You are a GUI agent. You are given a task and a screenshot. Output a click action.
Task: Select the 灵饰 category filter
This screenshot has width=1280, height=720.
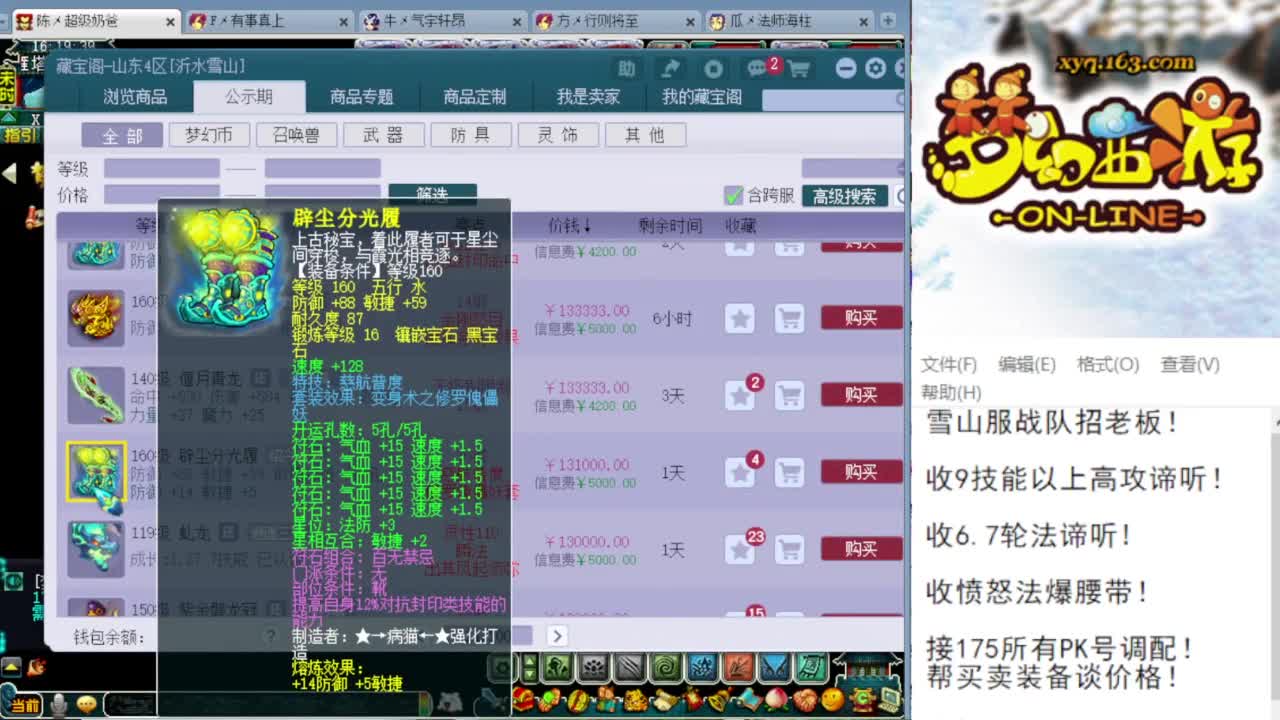[558, 135]
